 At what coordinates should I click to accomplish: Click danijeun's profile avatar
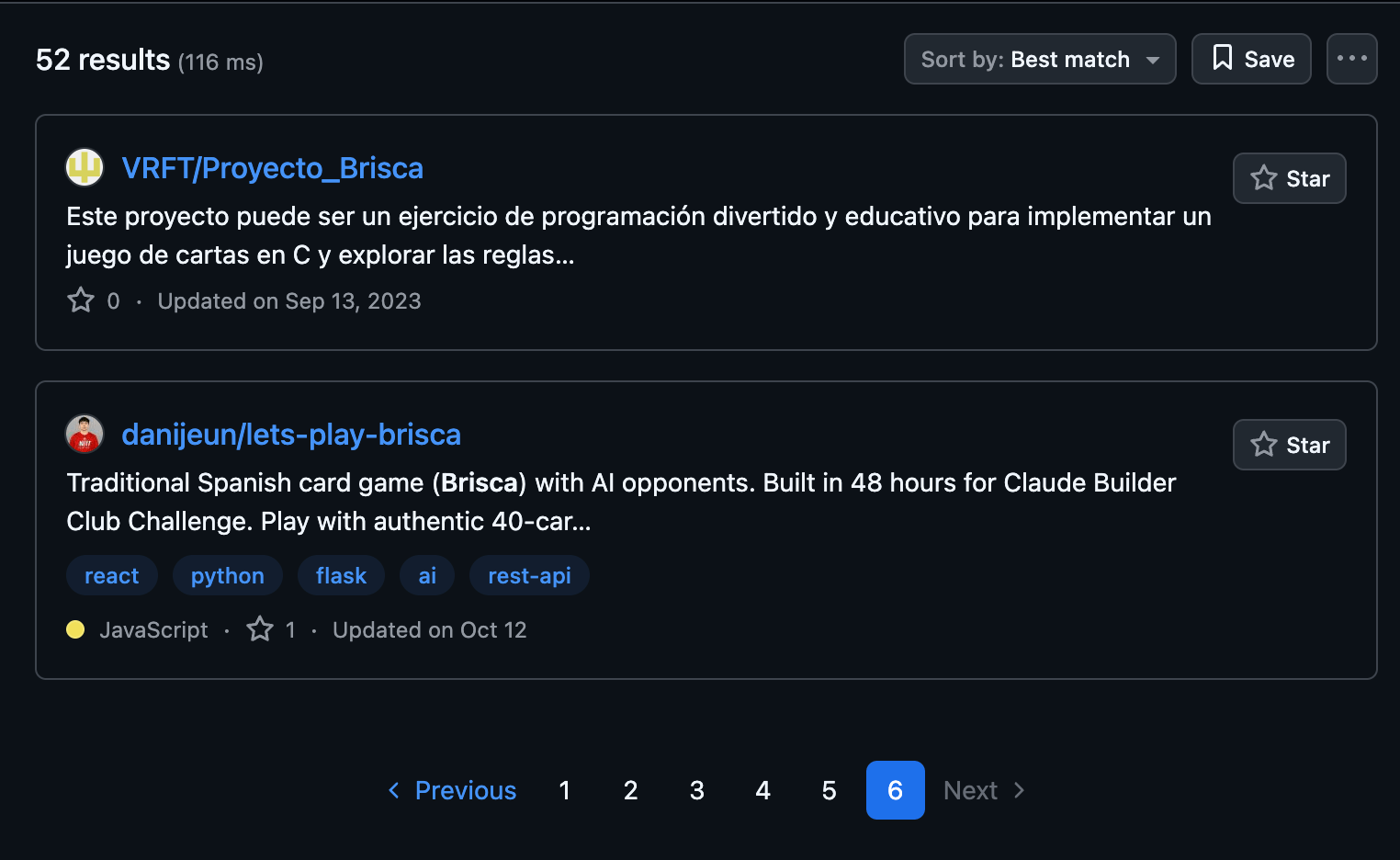(x=85, y=434)
